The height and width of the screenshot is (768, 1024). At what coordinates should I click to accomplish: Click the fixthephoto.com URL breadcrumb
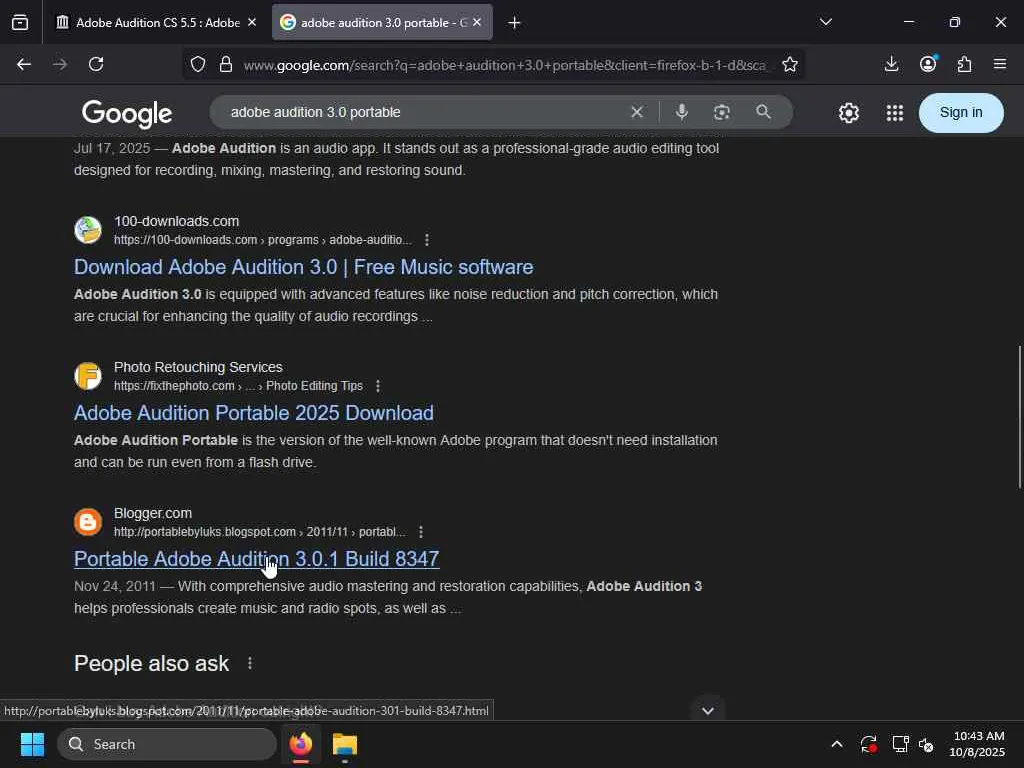(x=238, y=387)
